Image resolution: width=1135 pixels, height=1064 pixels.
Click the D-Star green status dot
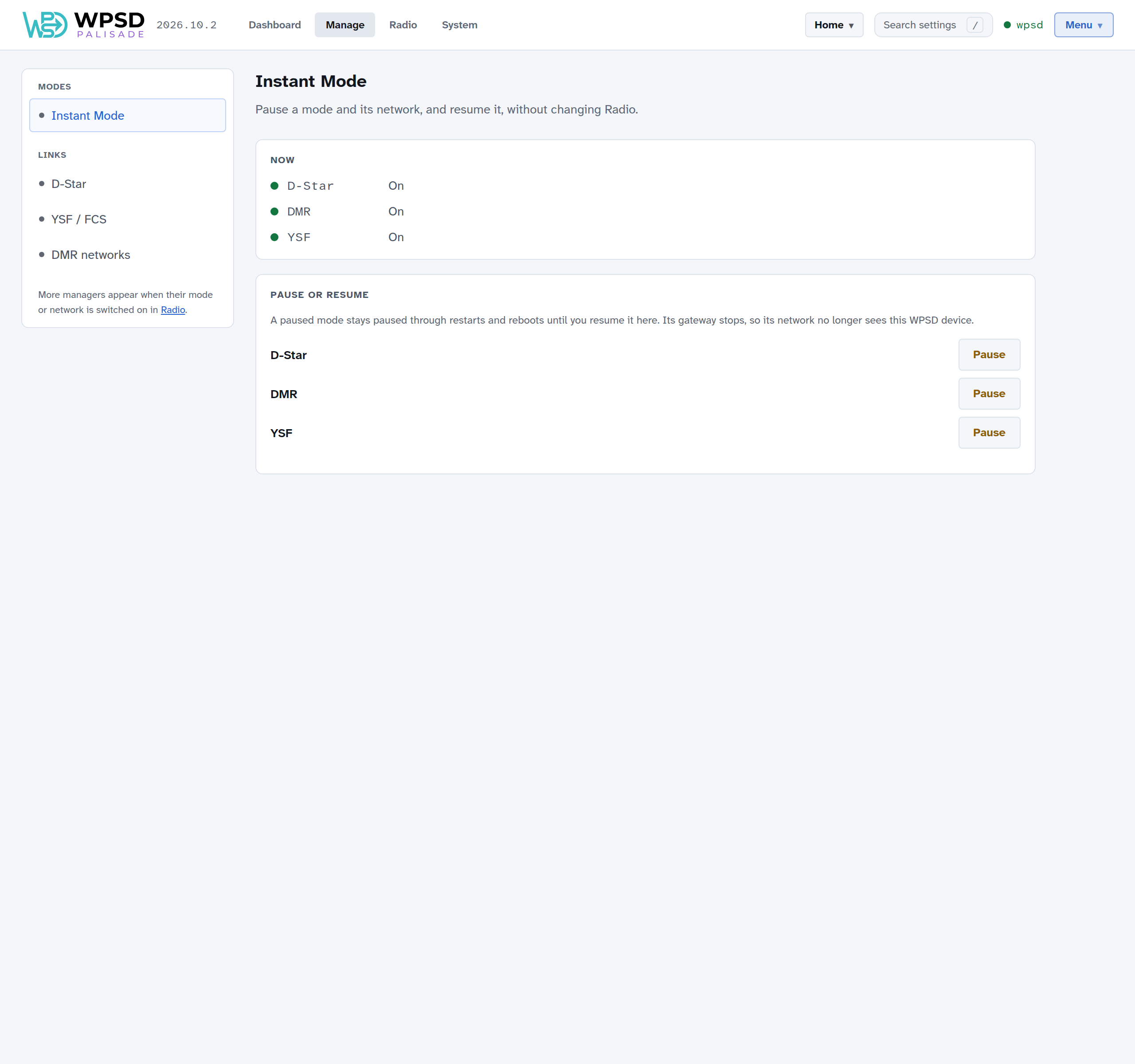(274, 185)
